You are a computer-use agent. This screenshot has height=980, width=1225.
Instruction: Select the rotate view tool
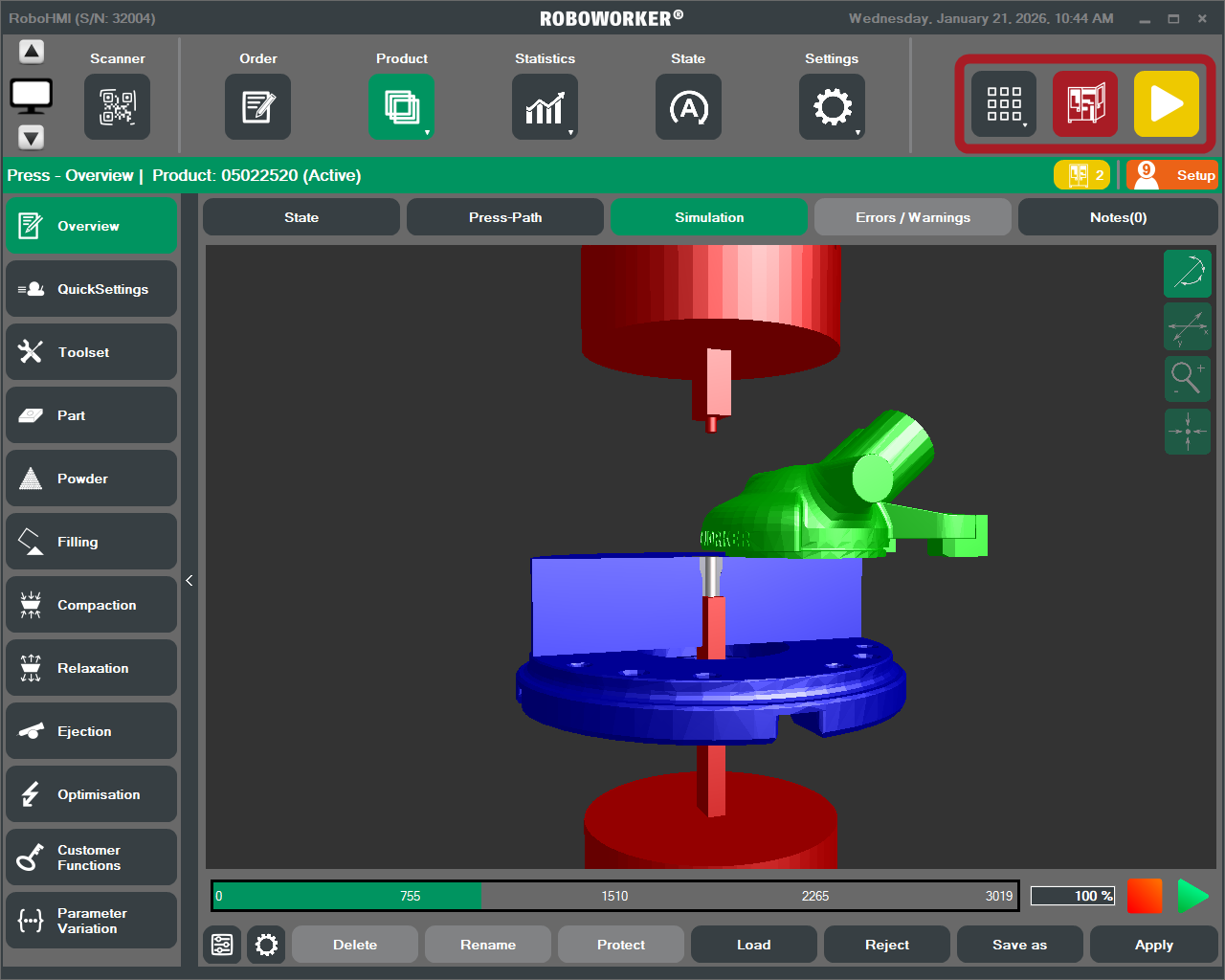point(1188,274)
